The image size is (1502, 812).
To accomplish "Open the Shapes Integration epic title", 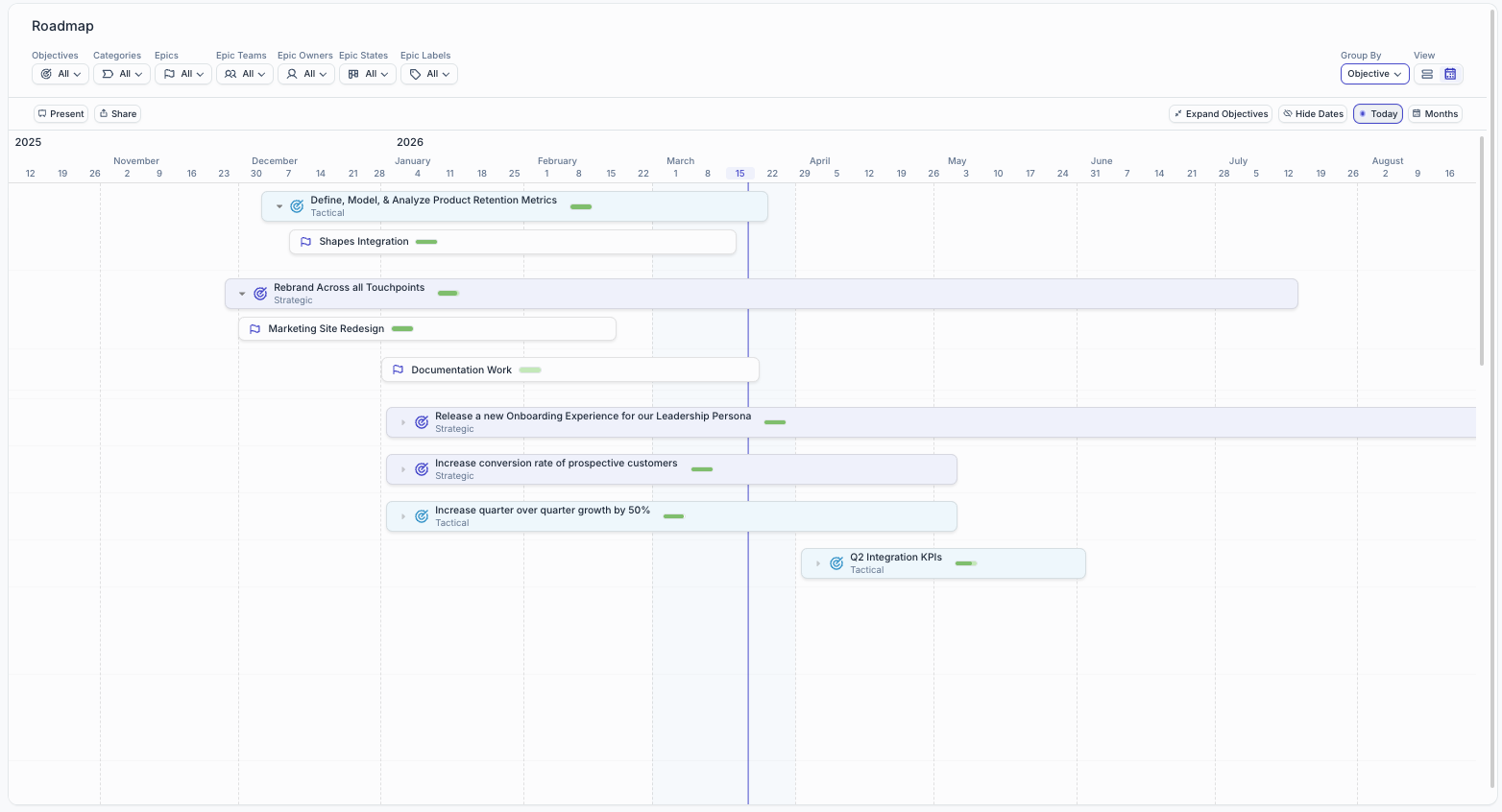I will pyautogui.click(x=364, y=242).
